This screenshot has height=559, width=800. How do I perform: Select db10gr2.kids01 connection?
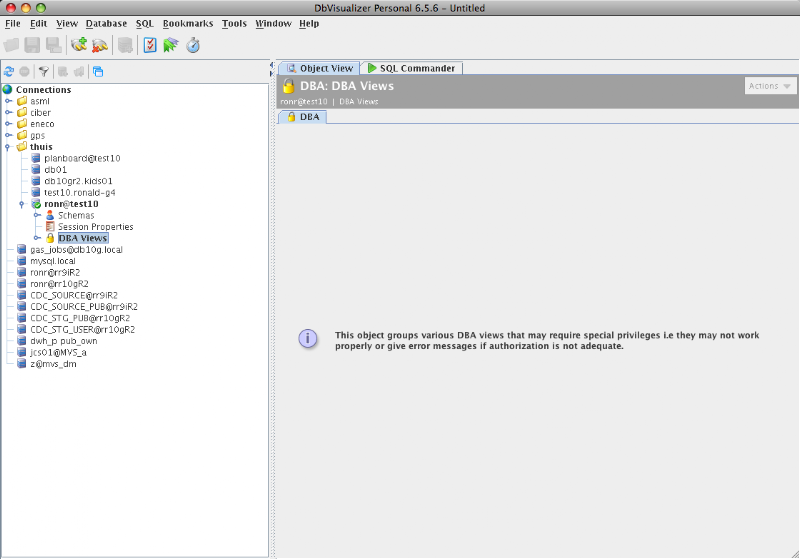(x=78, y=181)
